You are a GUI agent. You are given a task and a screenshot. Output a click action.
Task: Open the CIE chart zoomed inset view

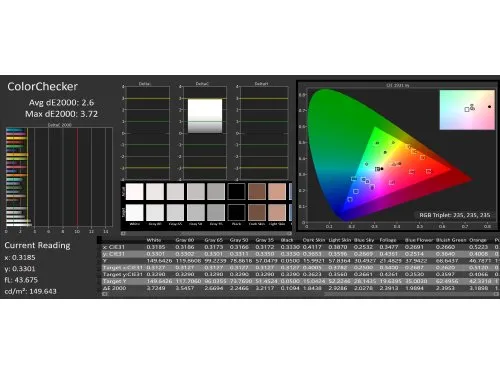[x=467, y=110]
